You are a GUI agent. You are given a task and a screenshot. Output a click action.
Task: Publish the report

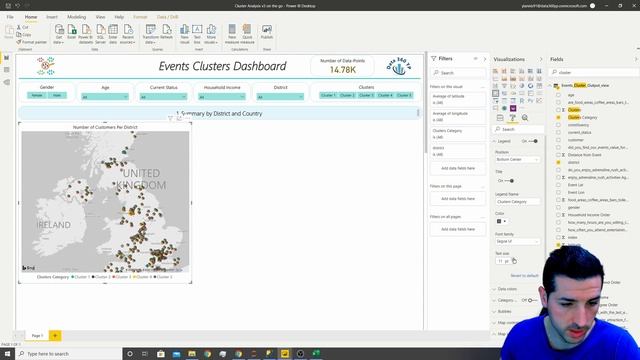(x=267, y=32)
